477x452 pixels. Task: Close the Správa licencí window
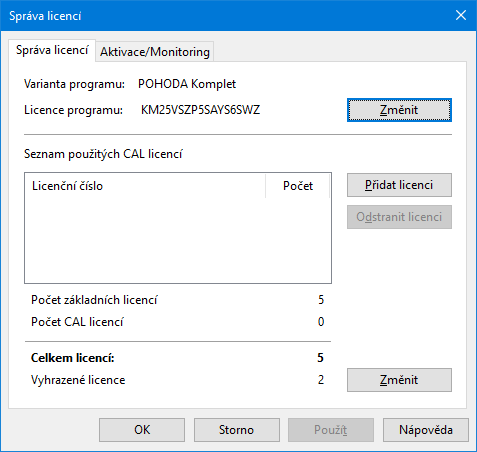click(461, 15)
